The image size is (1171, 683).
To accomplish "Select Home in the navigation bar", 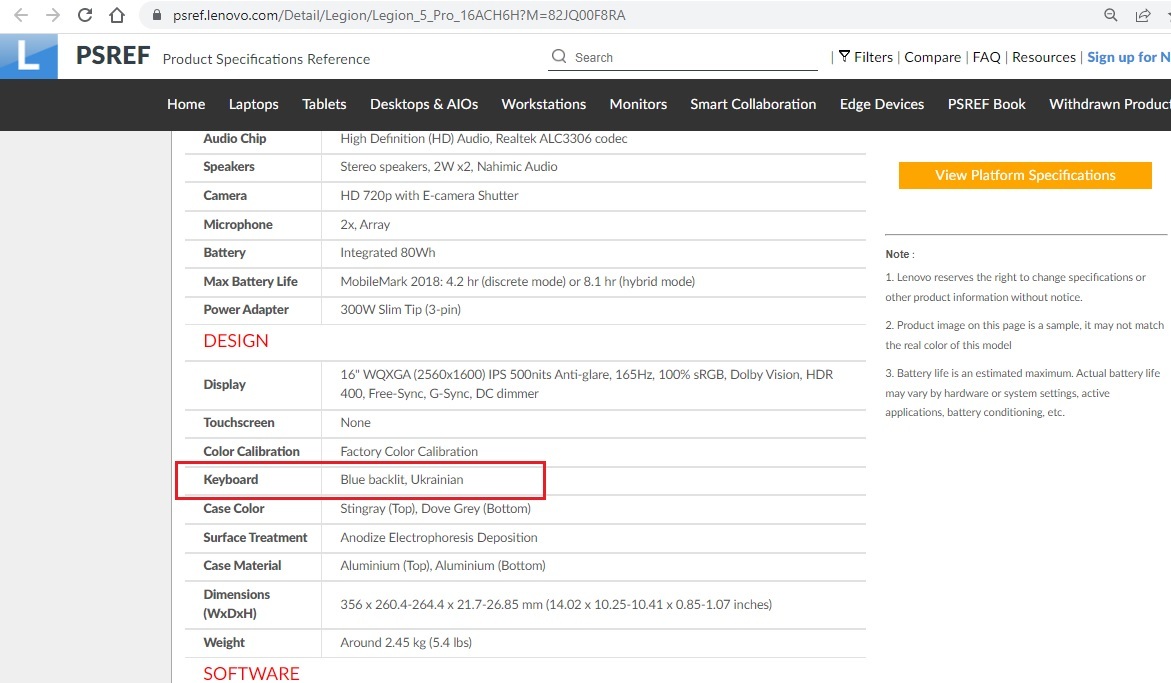I will tap(186, 105).
